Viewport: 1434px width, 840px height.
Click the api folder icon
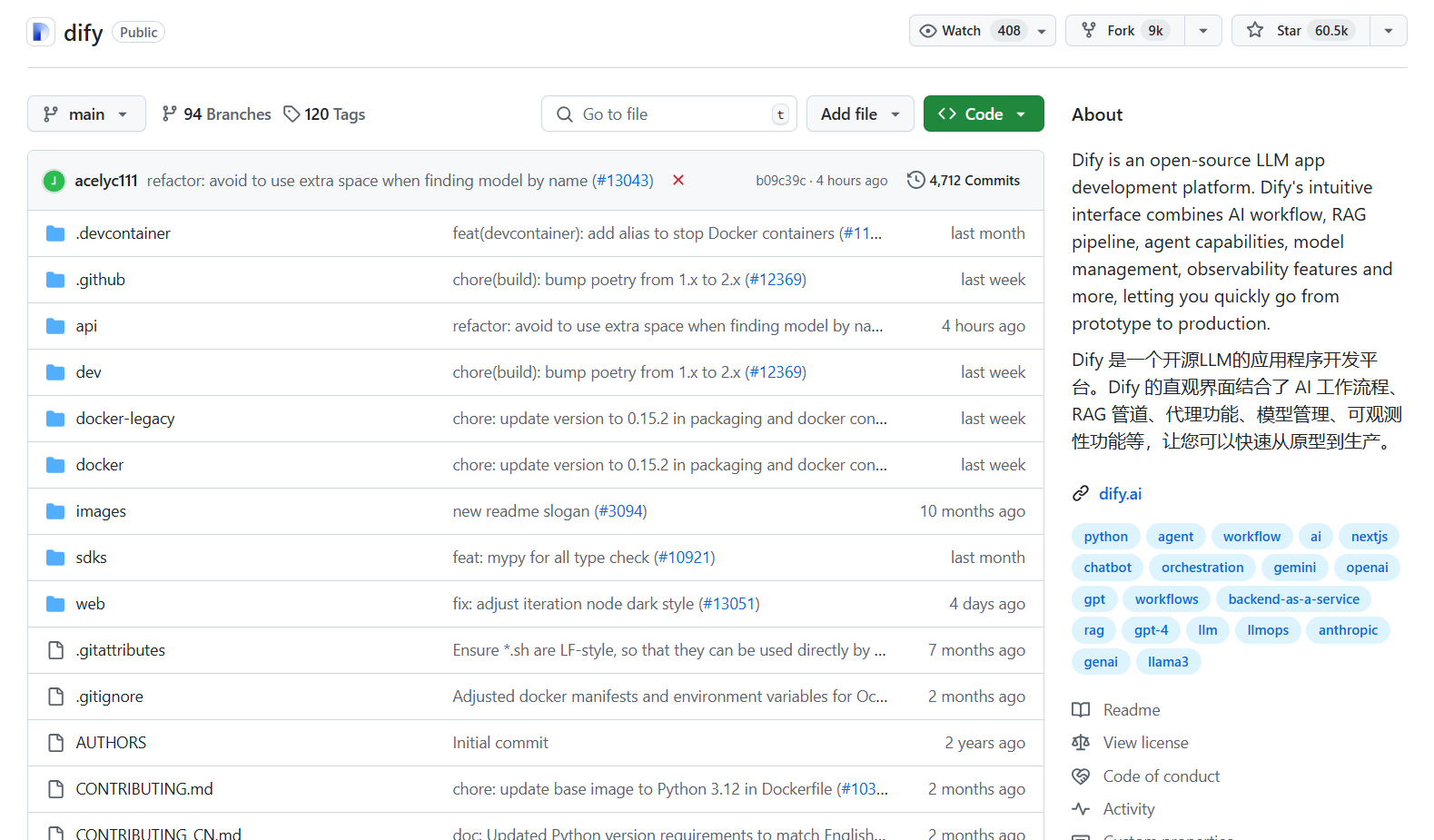click(55, 326)
